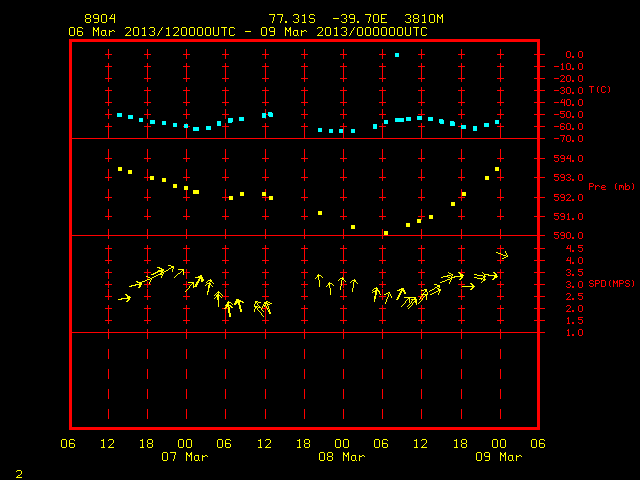The image size is (640, 480).
Task: Click the 08 Mar date label
Action: [342, 457]
